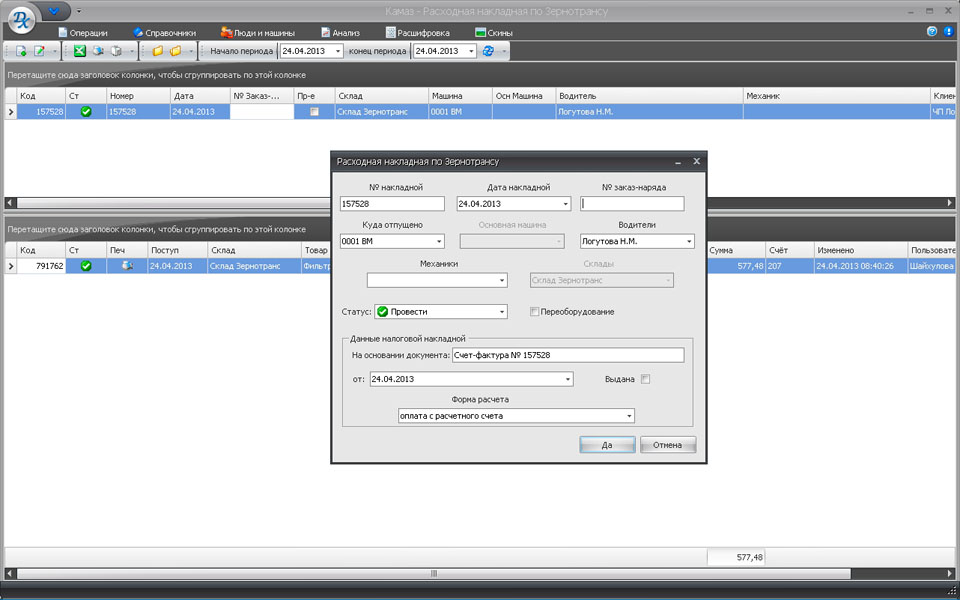This screenshot has width=960, height=600.
Task: Click the На основании документа field
Action: coord(568,356)
